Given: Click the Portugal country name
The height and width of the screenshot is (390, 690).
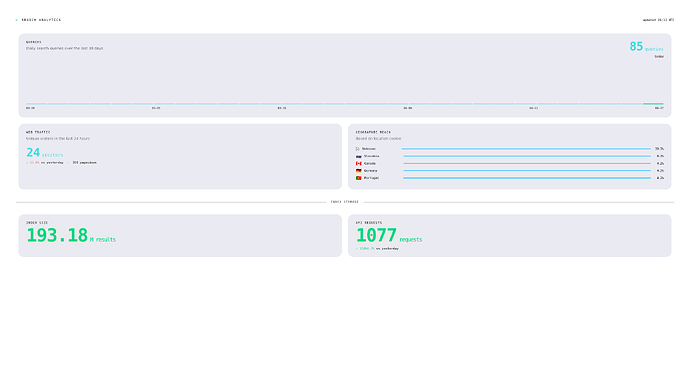Looking at the screenshot, I should pyautogui.click(x=371, y=178).
